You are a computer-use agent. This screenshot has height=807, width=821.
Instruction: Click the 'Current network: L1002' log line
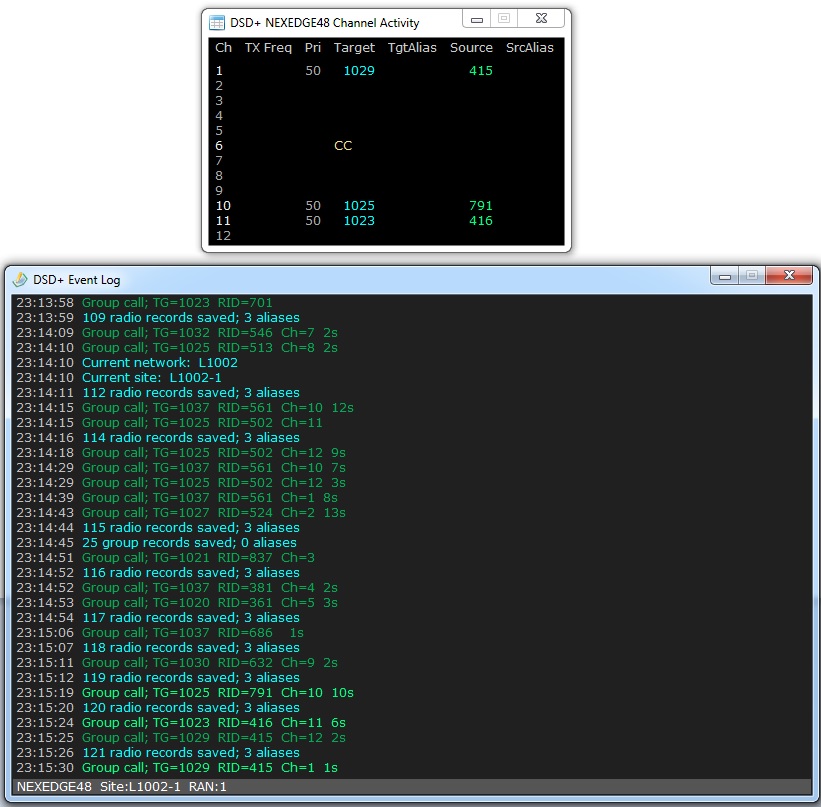click(x=127, y=363)
